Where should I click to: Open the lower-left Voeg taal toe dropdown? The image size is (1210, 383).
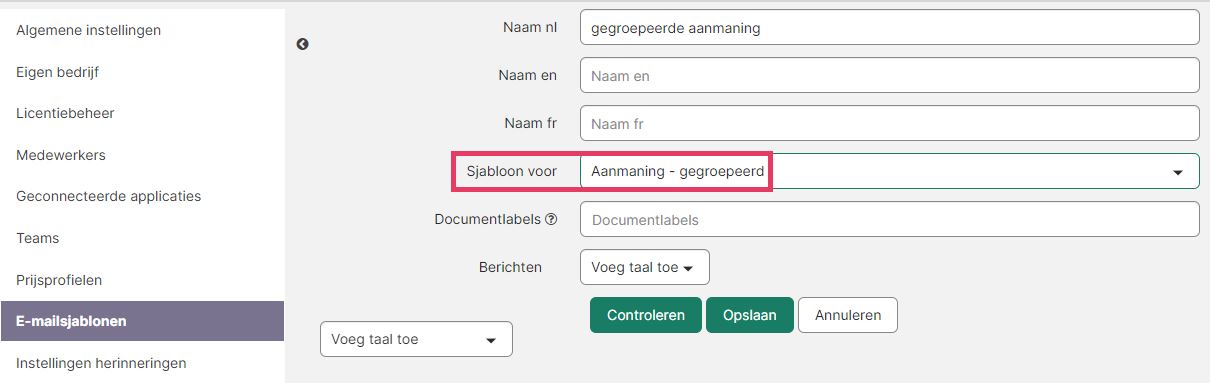click(416, 339)
